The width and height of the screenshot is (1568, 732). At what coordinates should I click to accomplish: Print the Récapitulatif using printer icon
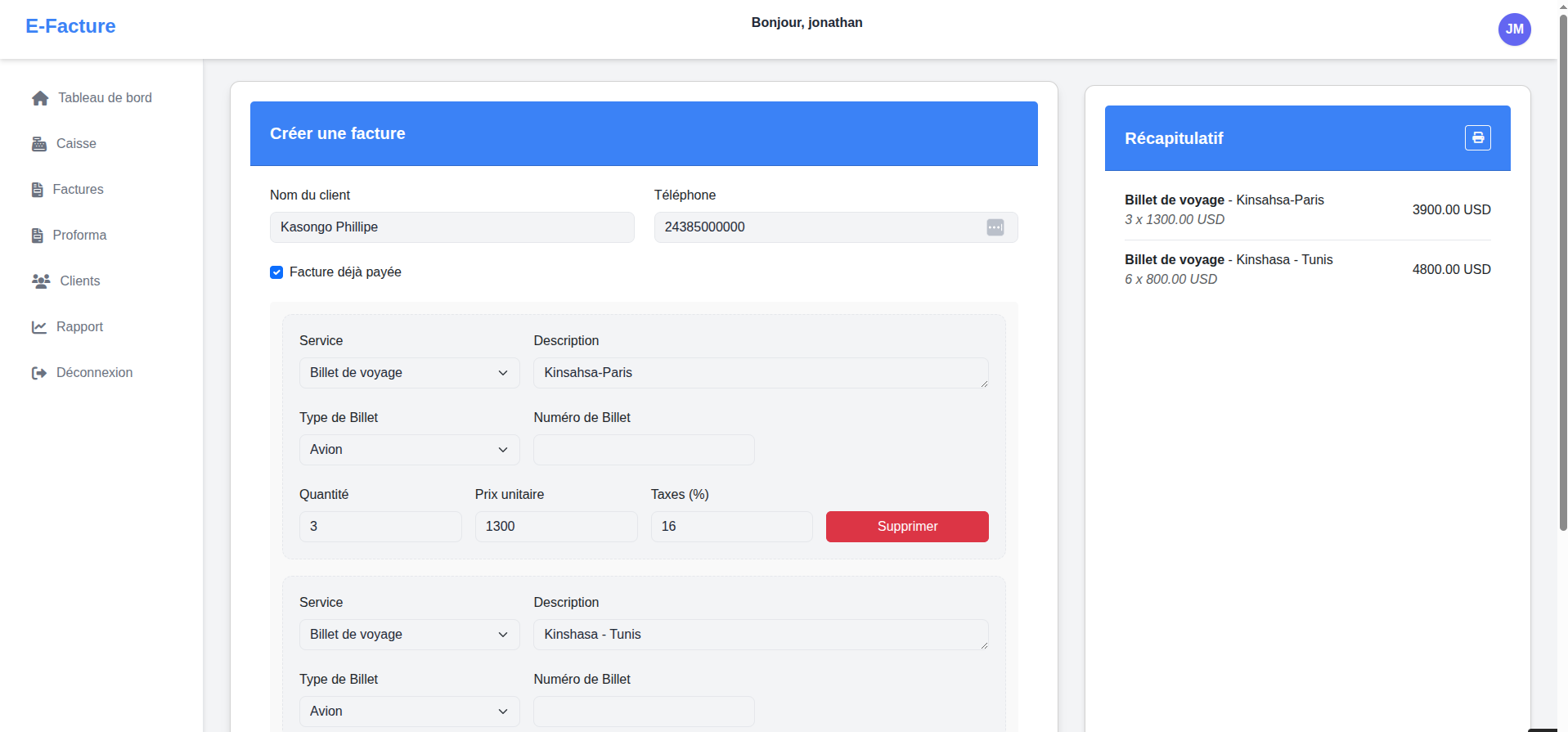tap(1477, 138)
